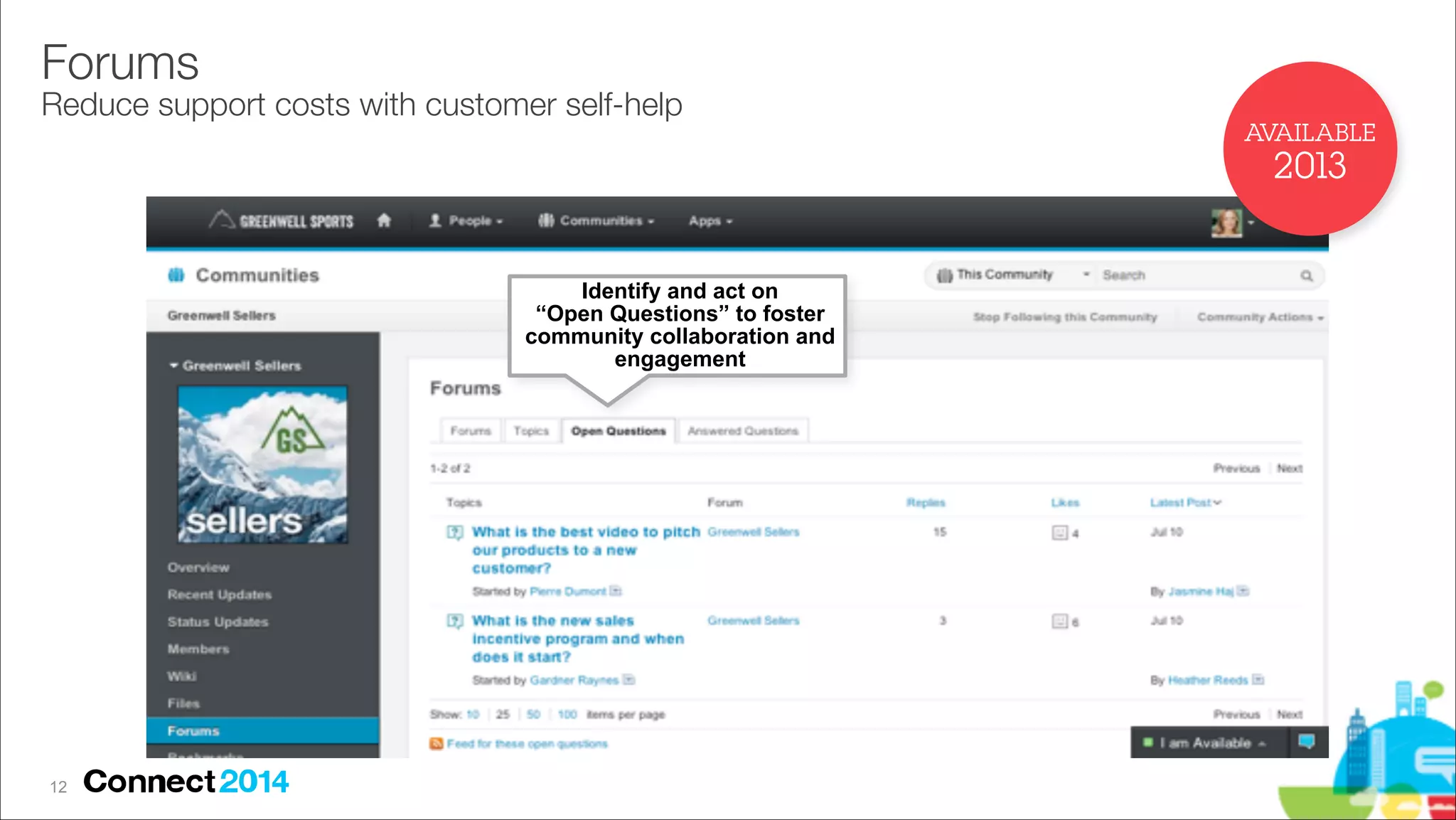Click the chat icon beside availability
Image resolution: width=1456 pixels, height=820 pixels.
click(x=1307, y=742)
